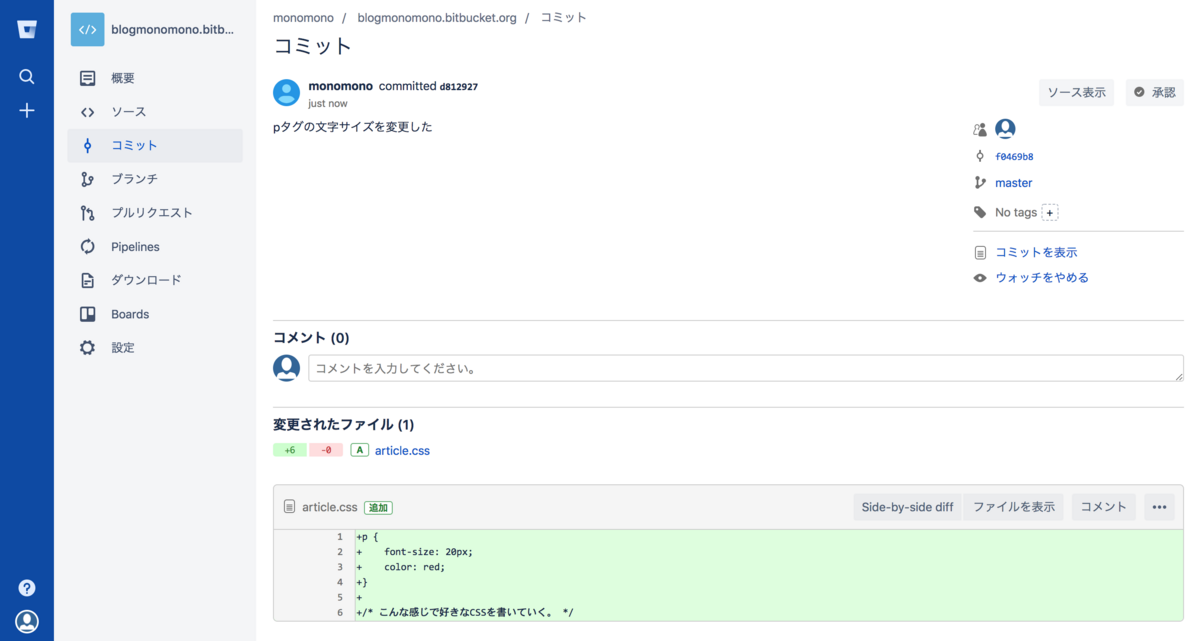The width and height of the screenshot is (1200, 641).
Task: Open the three-dots more options menu
Action: tap(1159, 507)
